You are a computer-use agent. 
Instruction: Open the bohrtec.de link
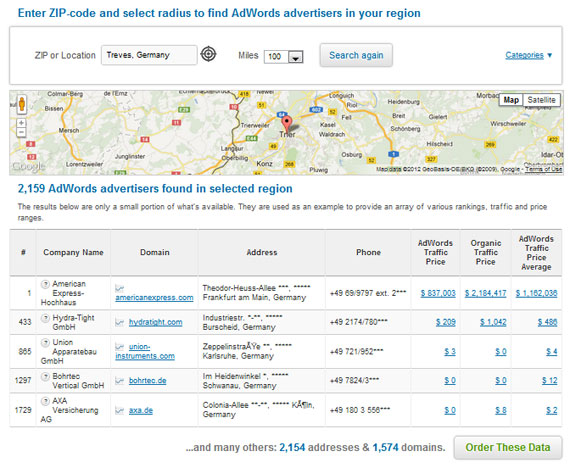pyautogui.click(x=148, y=381)
